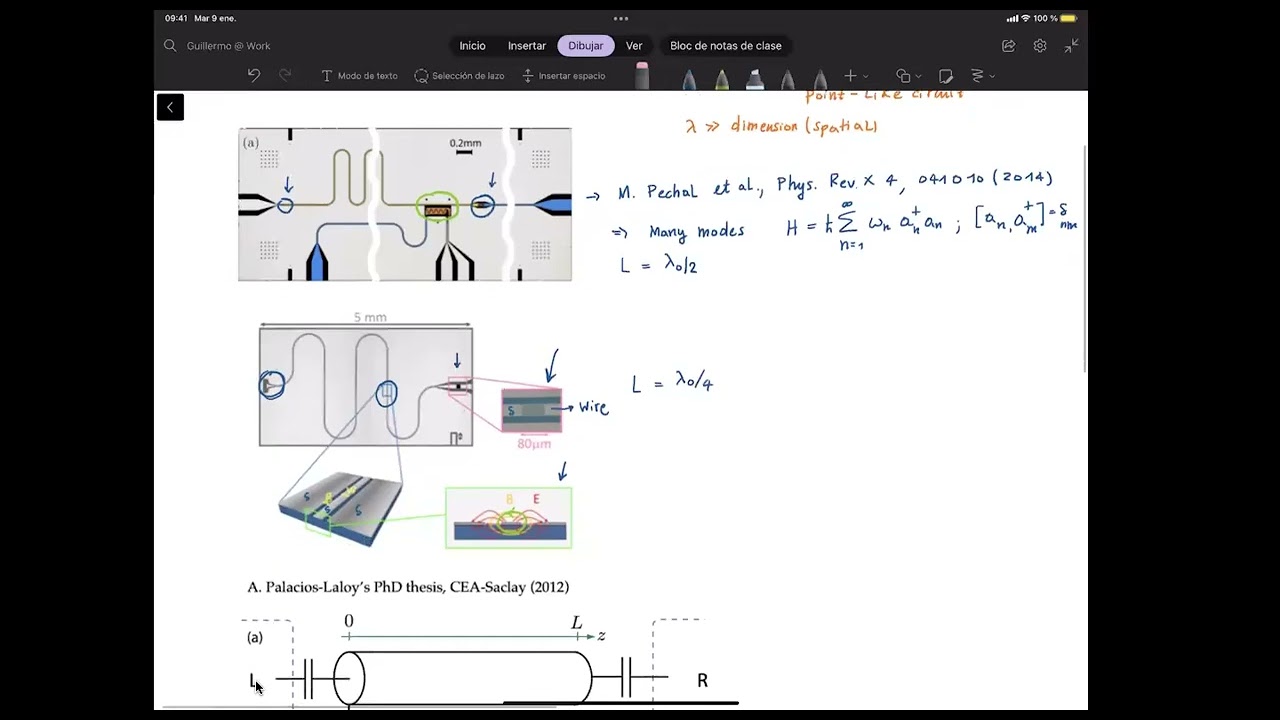Click the share icon
1280x720 pixels.
click(1009, 46)
